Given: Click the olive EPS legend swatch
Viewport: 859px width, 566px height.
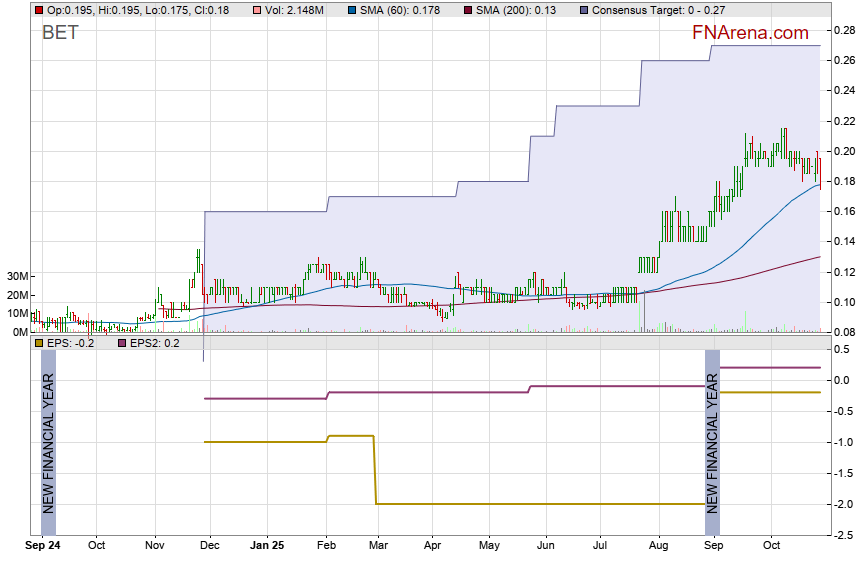Looking at the screenshot, I should [x=38, y=344].
